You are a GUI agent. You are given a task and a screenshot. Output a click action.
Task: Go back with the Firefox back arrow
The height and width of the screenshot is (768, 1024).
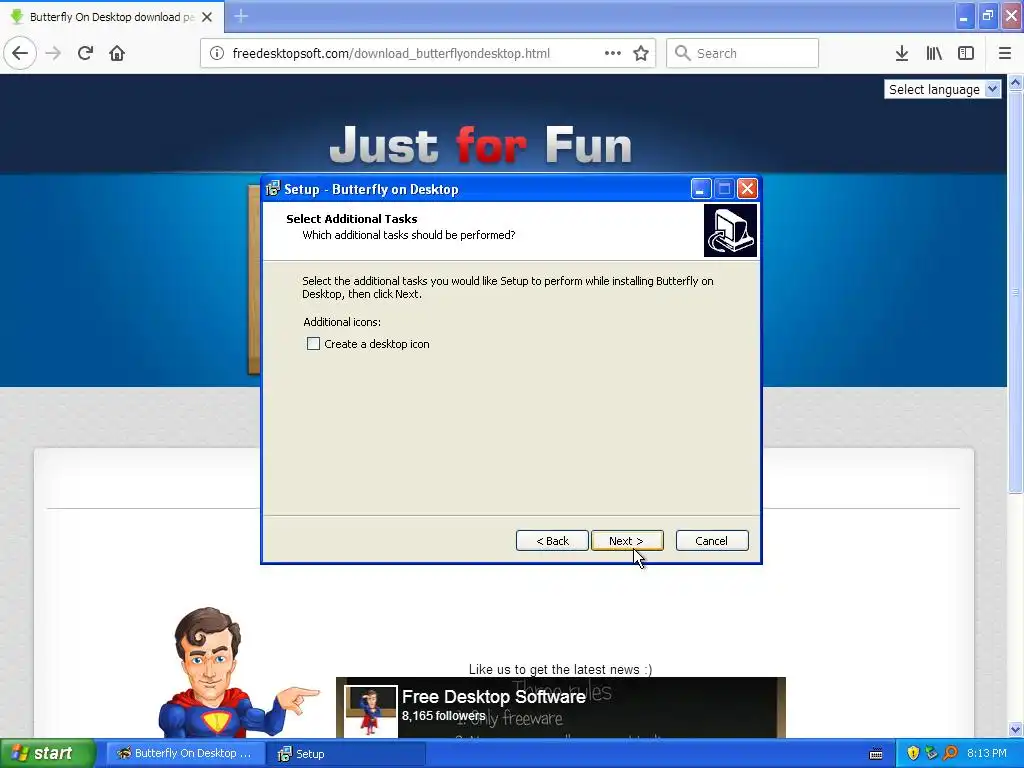pyautogui.click(x=20, y=53)
